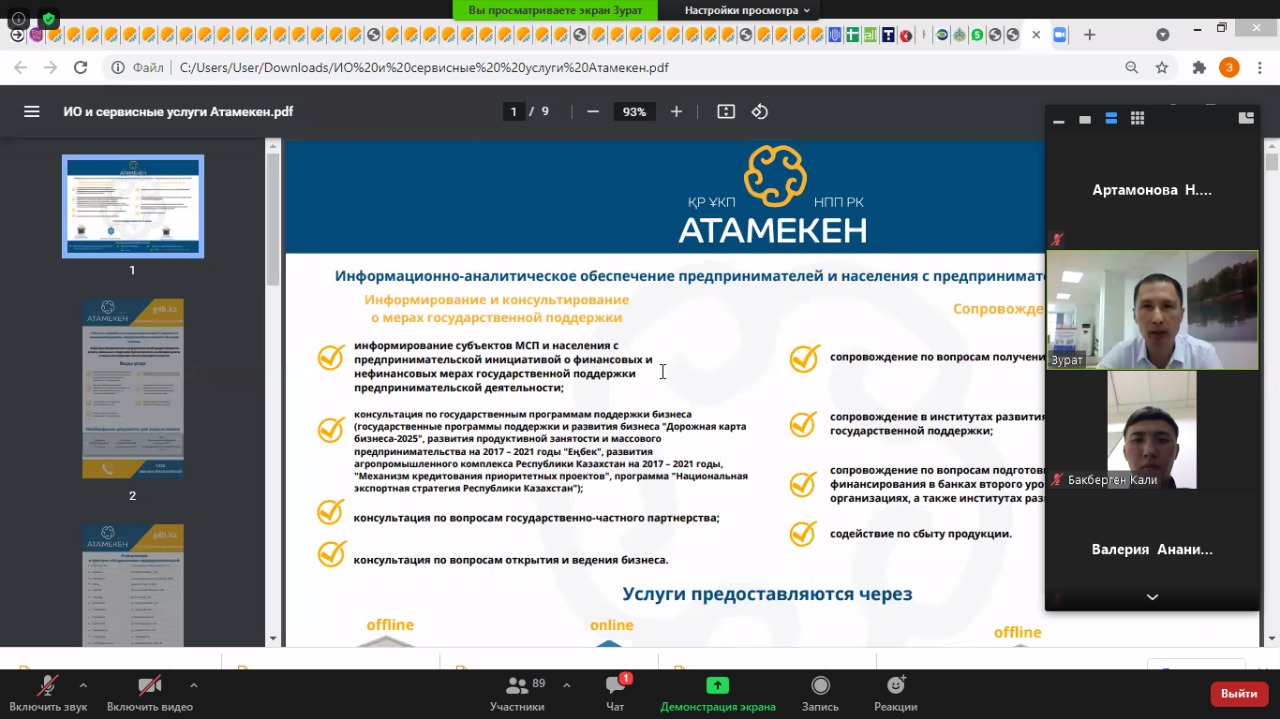Open the browser extensions puzzle icon

[x=1199, y=68]
